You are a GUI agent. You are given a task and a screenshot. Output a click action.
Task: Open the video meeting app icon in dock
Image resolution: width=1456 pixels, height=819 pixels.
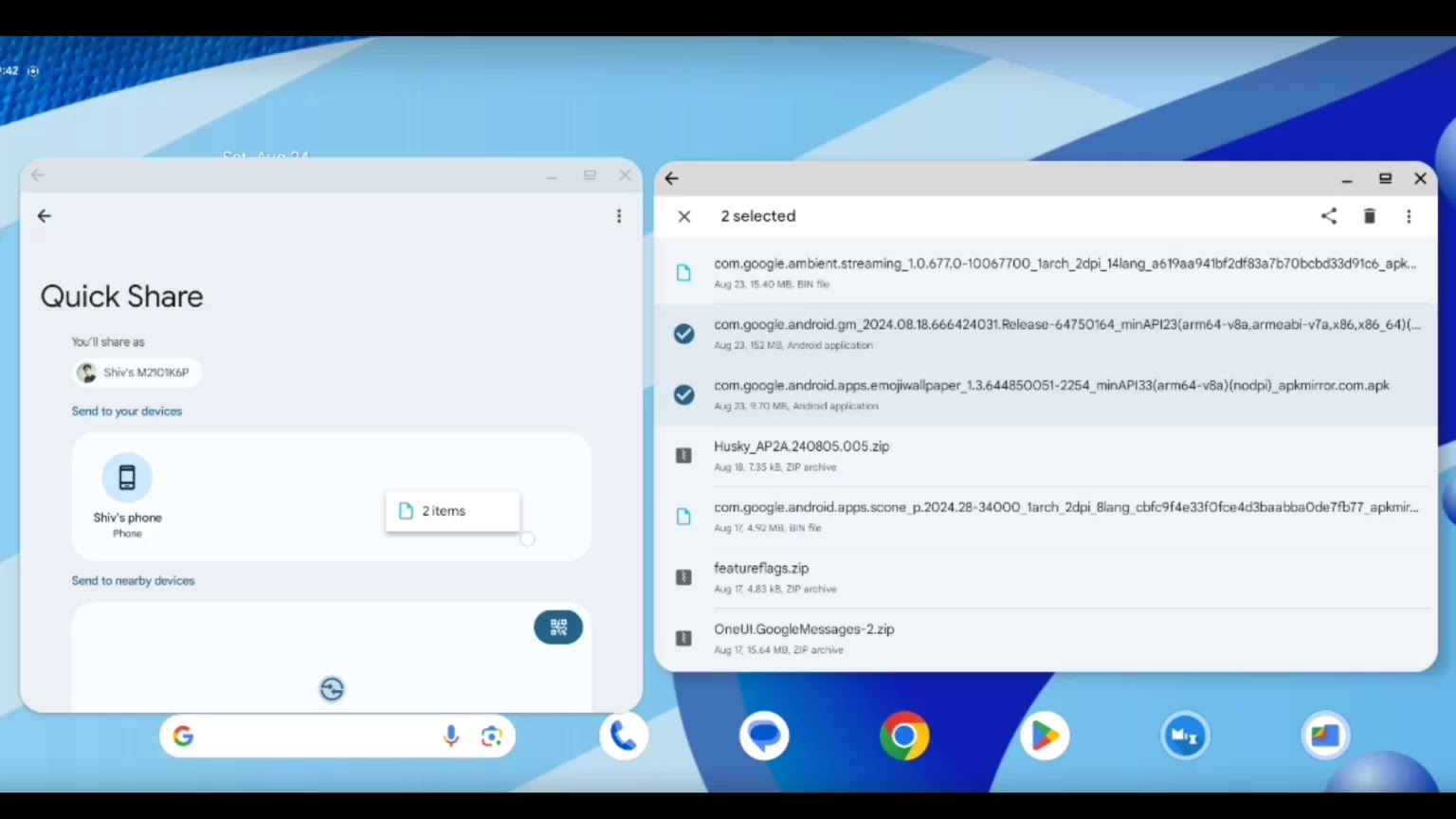(x=1185, y=736)
